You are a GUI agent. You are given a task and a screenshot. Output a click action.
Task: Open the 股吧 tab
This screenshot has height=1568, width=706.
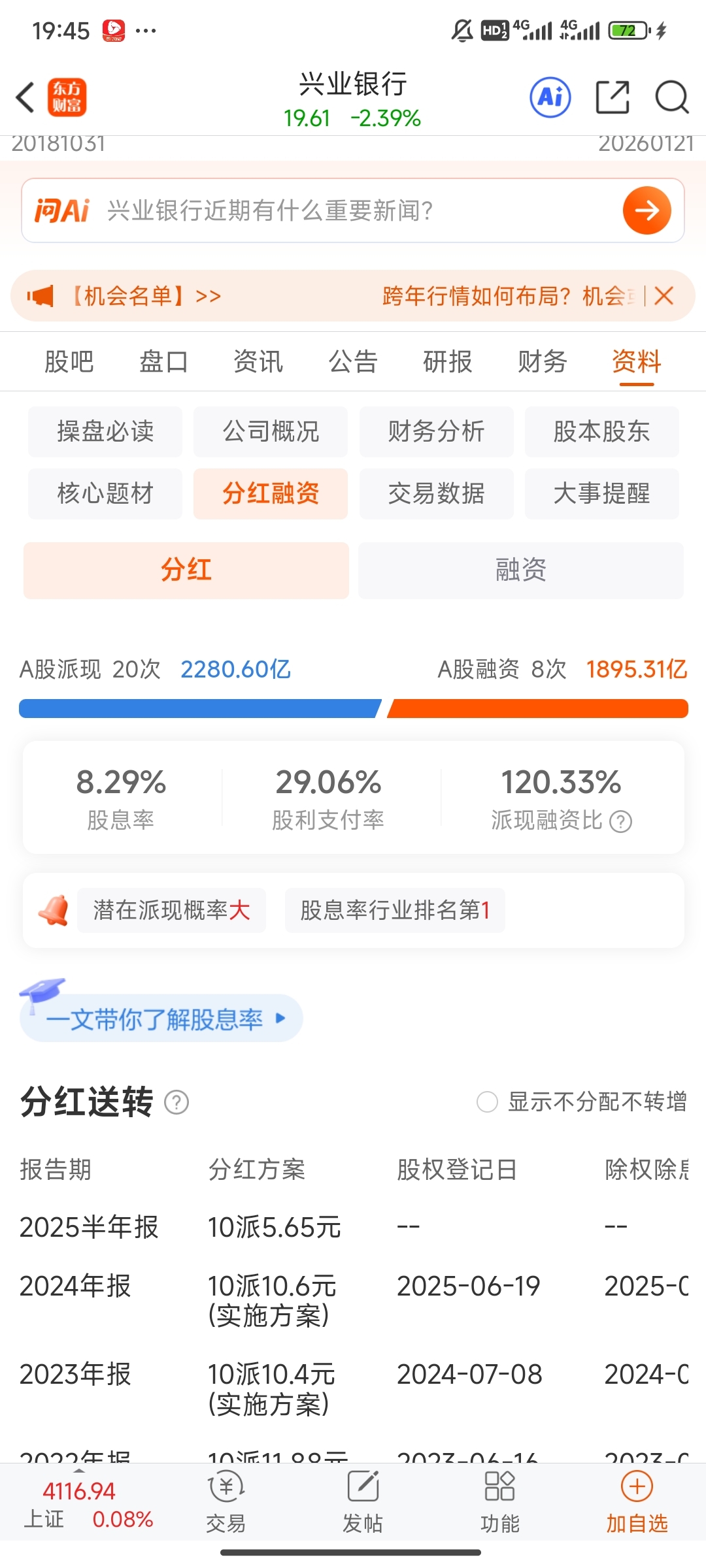[x=69, y=361]
